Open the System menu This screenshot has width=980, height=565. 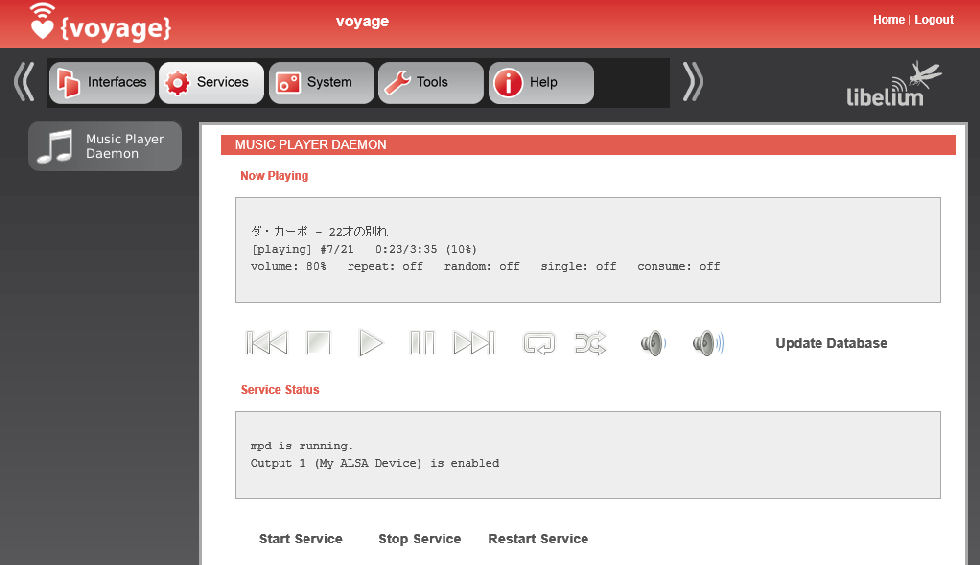[320, 83]
